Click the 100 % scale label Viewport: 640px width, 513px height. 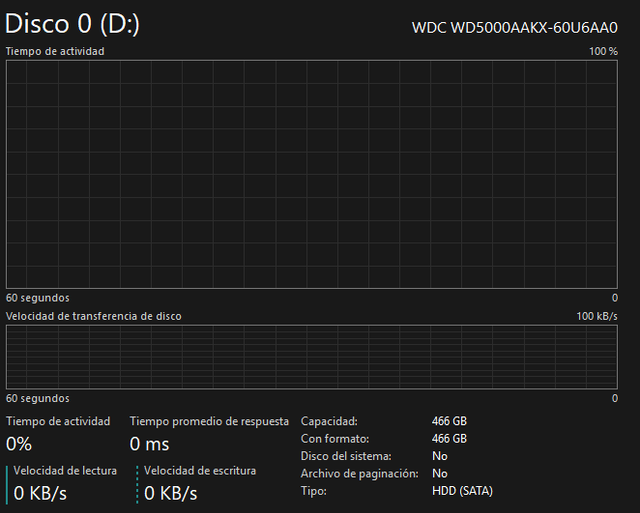click(x=603, y=51)
